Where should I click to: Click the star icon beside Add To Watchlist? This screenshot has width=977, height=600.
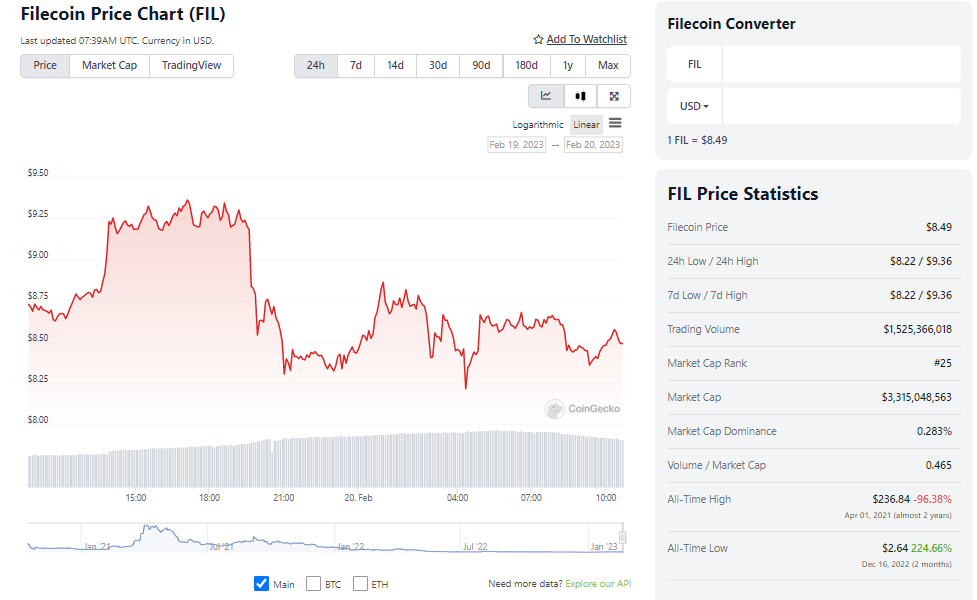tap(538, 39)
